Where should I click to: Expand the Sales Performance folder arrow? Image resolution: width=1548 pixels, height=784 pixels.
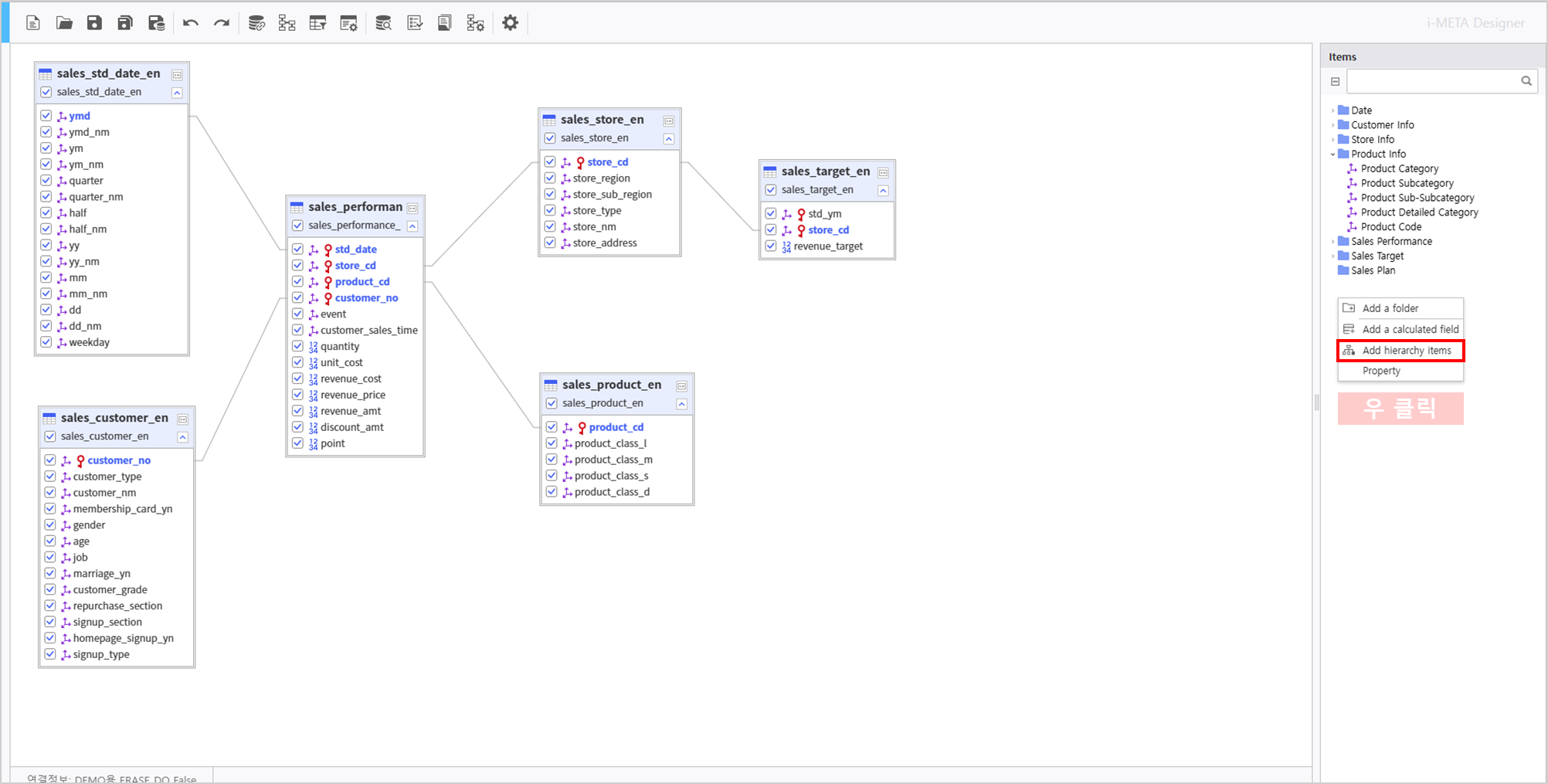coord(1333,242)
